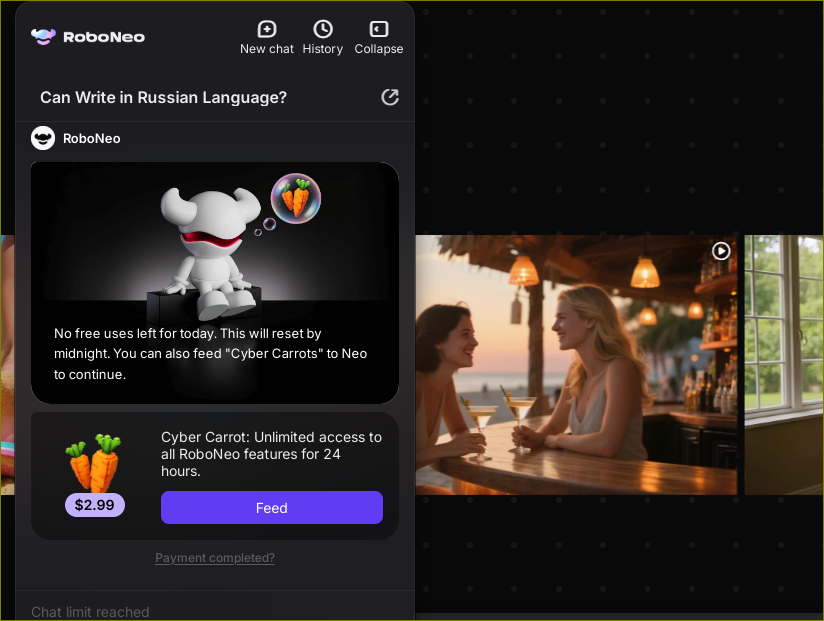Image resolution: width=824 pixels, height=621 pixels.
Task: Open chat History
Action: (323, 37)
